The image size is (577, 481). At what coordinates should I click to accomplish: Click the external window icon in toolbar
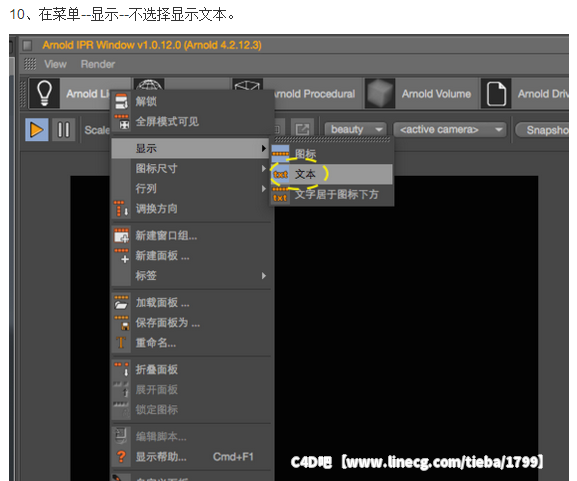tap(302, 130)
